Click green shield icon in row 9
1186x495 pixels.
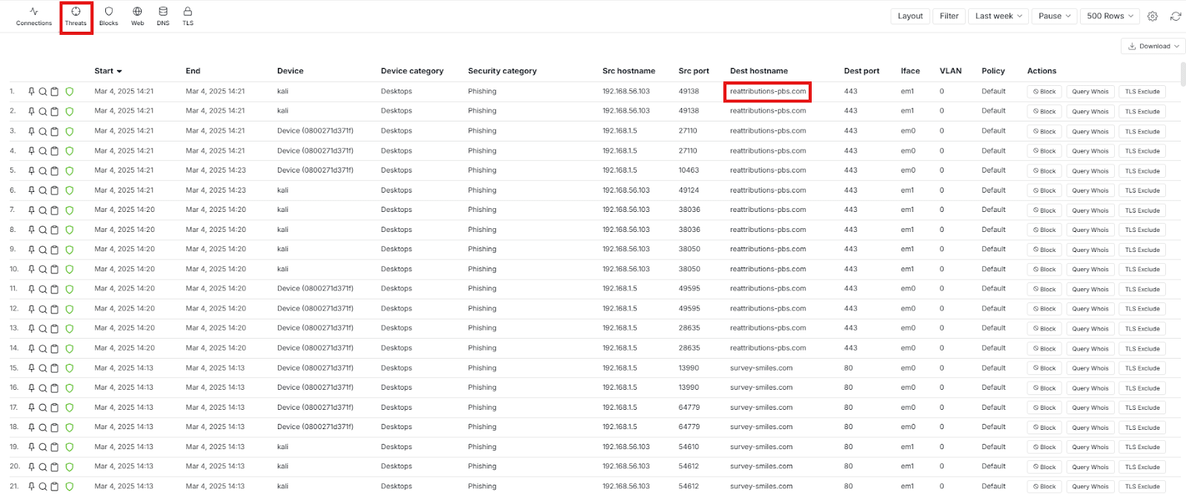point(69,249)
